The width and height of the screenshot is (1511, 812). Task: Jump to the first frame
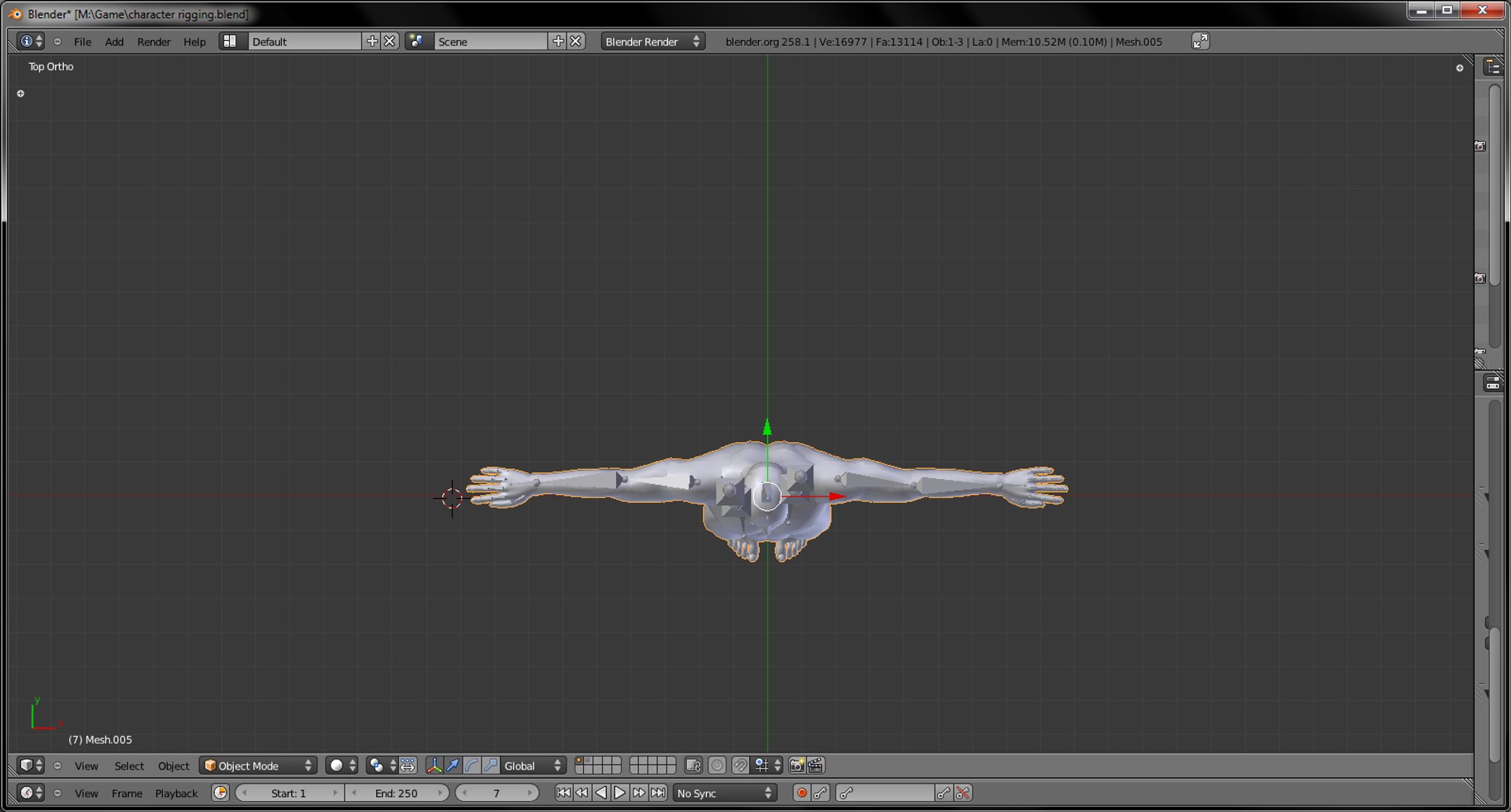[563, 793]
